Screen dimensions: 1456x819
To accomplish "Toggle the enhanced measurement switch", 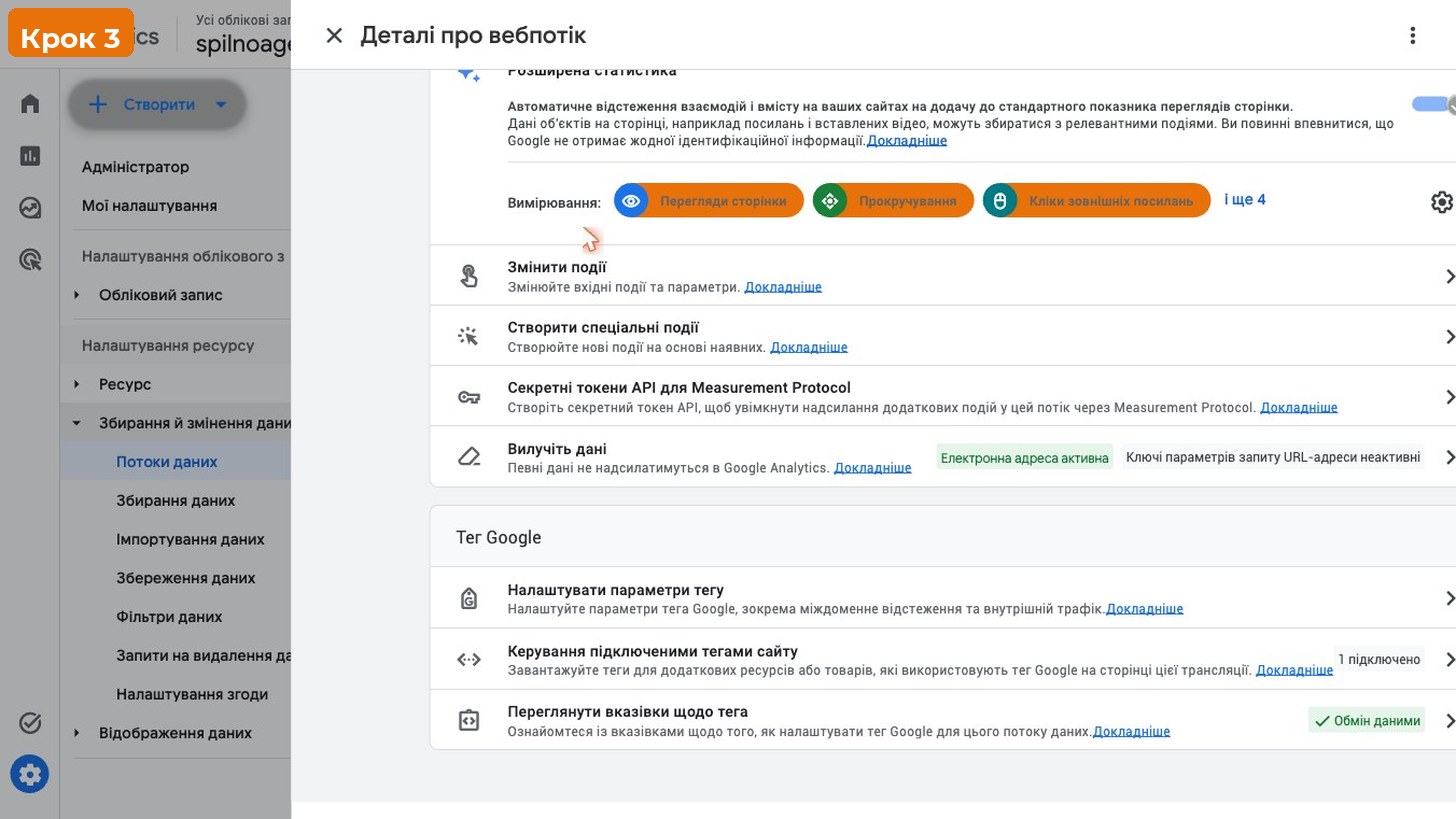I will pos(1433,104).
